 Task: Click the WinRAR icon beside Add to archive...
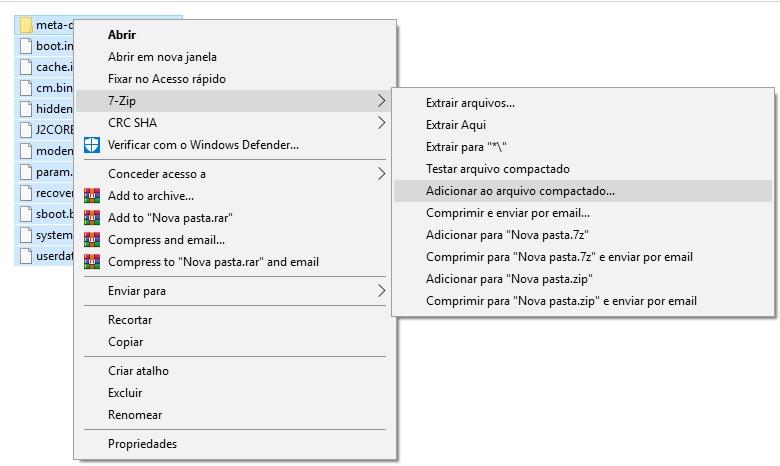[92, 196]
